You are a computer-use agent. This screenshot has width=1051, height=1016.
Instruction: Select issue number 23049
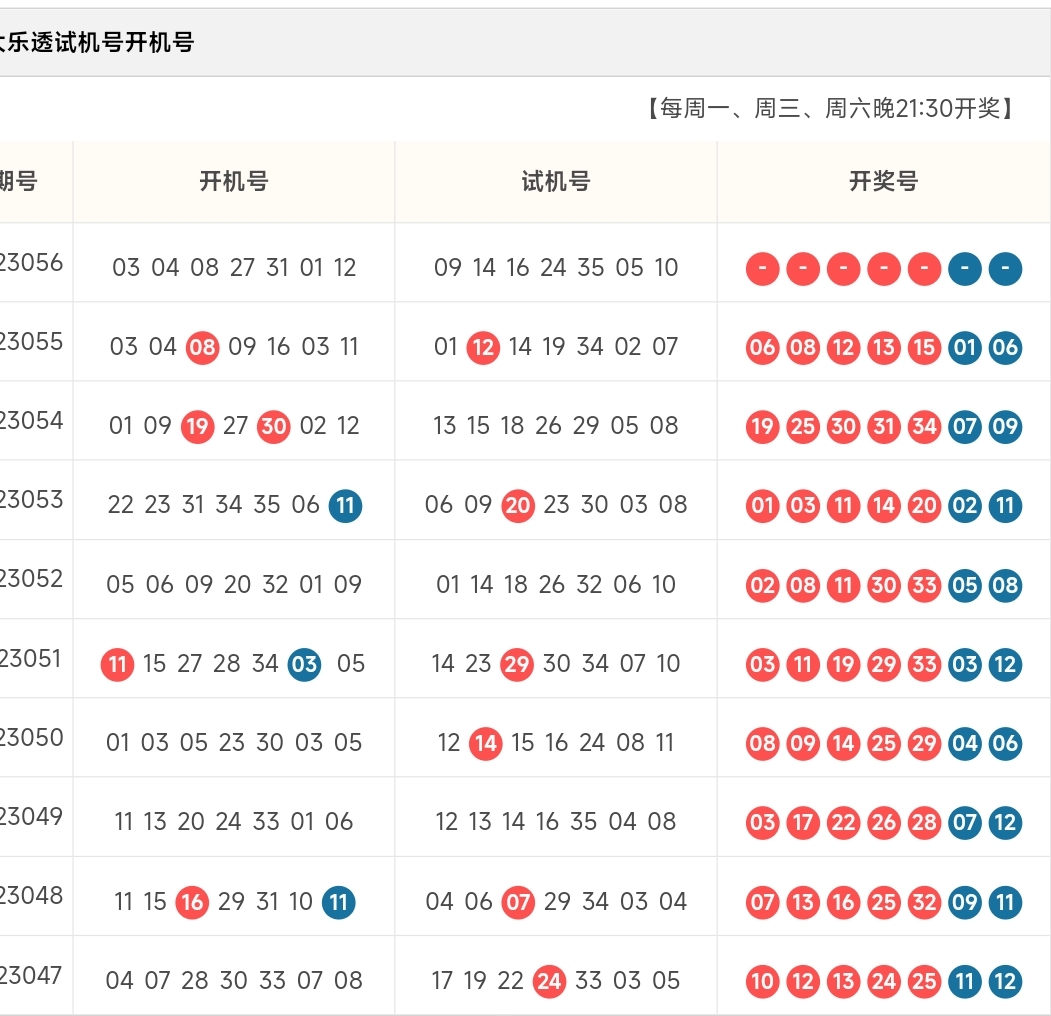[x=31, y=816]
